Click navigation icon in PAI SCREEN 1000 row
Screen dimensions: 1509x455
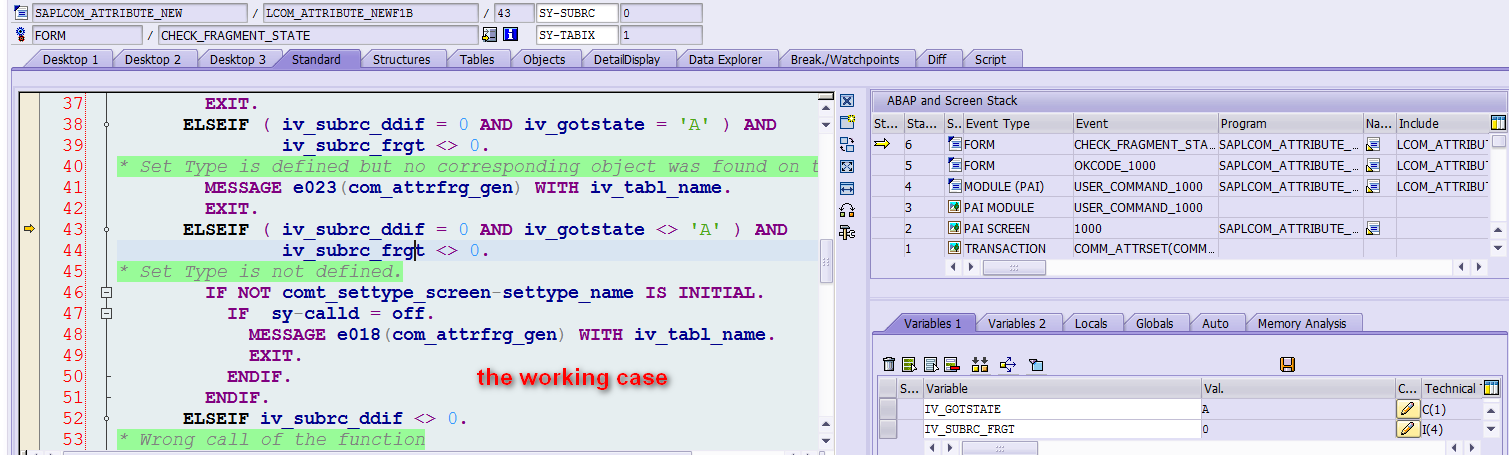pos(1373,228)
